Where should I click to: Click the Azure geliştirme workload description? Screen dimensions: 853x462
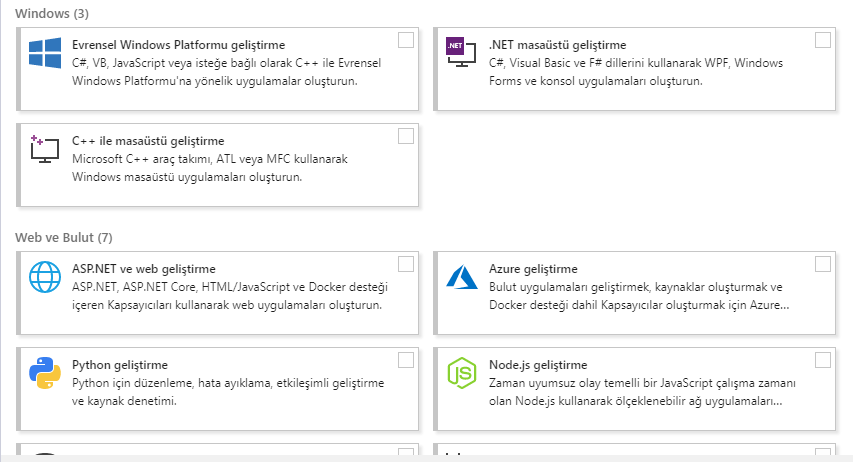click(639, 296)
